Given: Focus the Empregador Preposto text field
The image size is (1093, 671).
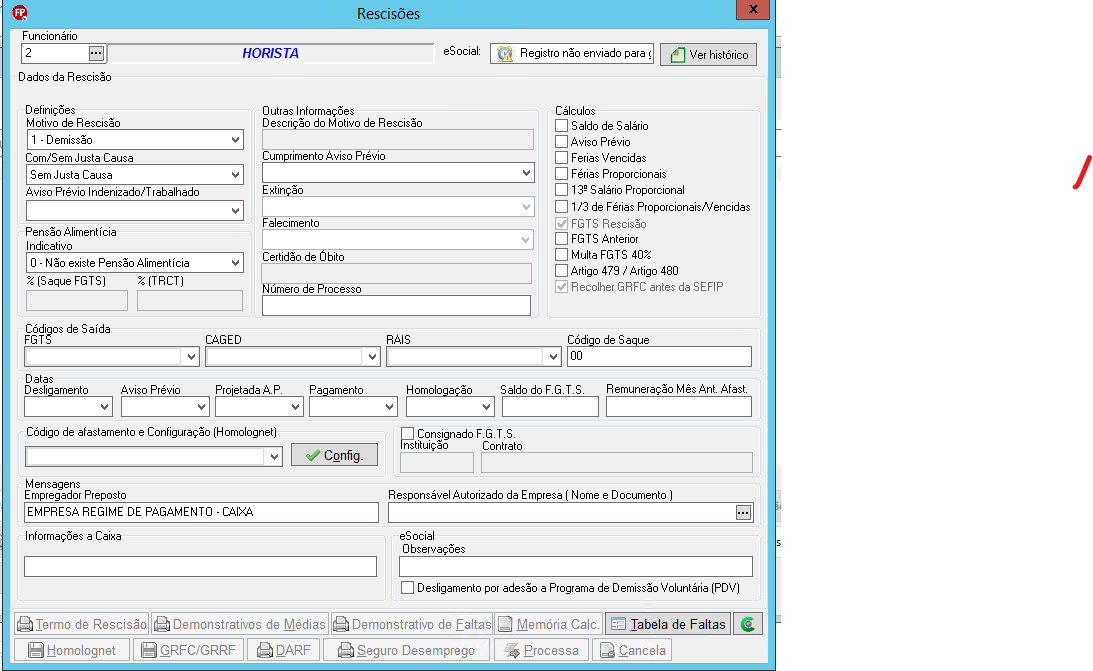Looking at the screenshot, I should (x=201, y=512).
